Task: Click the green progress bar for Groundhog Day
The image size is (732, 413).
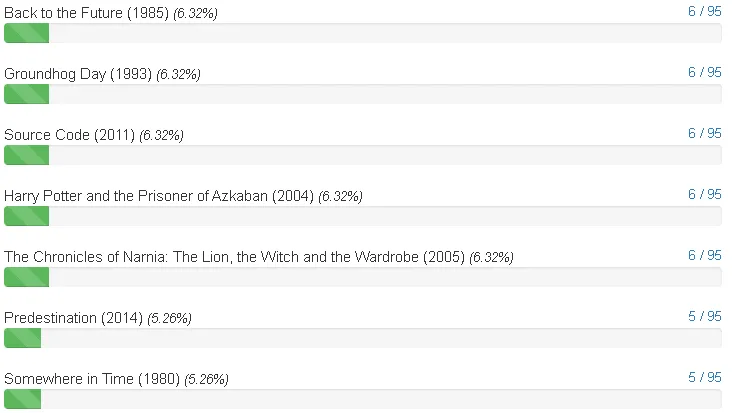Action: [x=27, y=94]
